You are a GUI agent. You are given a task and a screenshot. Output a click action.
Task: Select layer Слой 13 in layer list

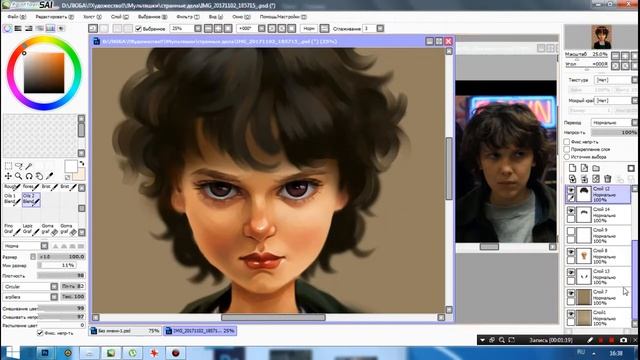coord(598,276)
